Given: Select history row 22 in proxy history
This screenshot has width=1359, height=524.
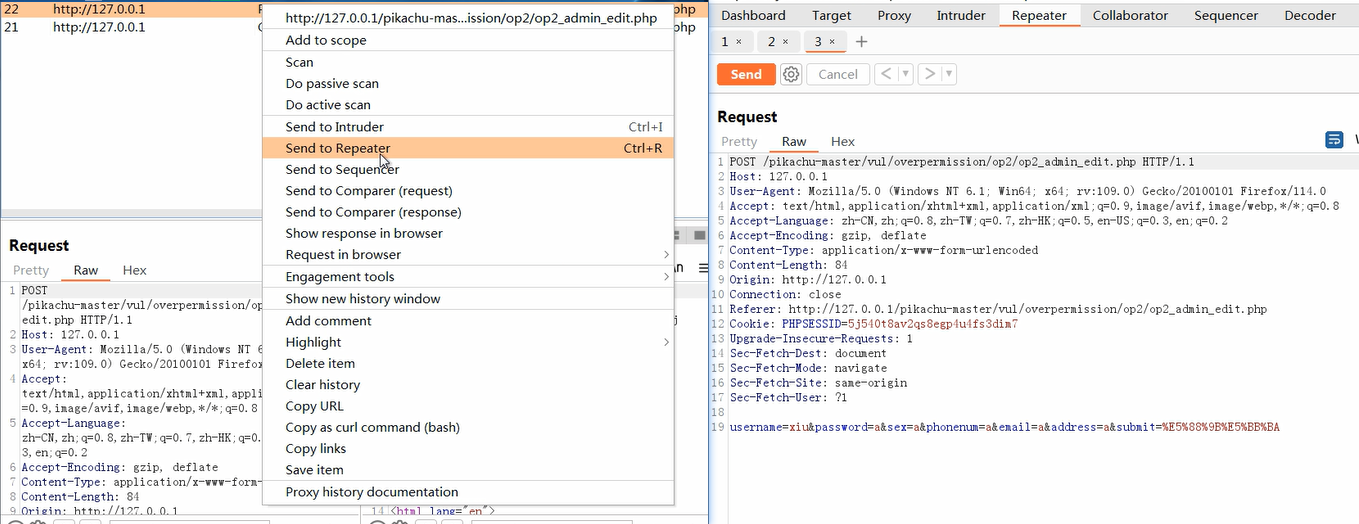Looking at the screenshot, I should [130, 9].
